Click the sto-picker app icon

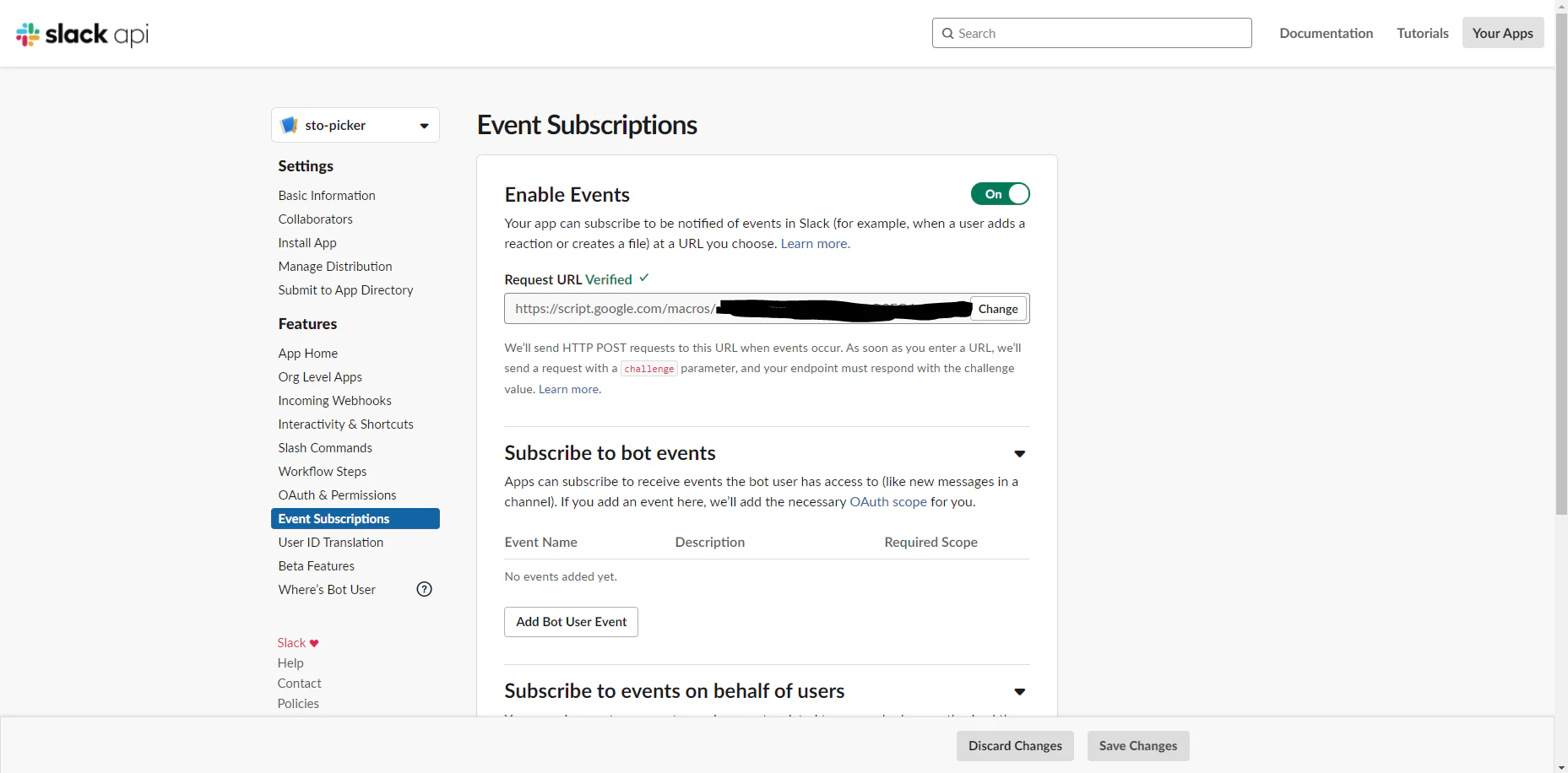pyautogui.click(x=290, y=125)
